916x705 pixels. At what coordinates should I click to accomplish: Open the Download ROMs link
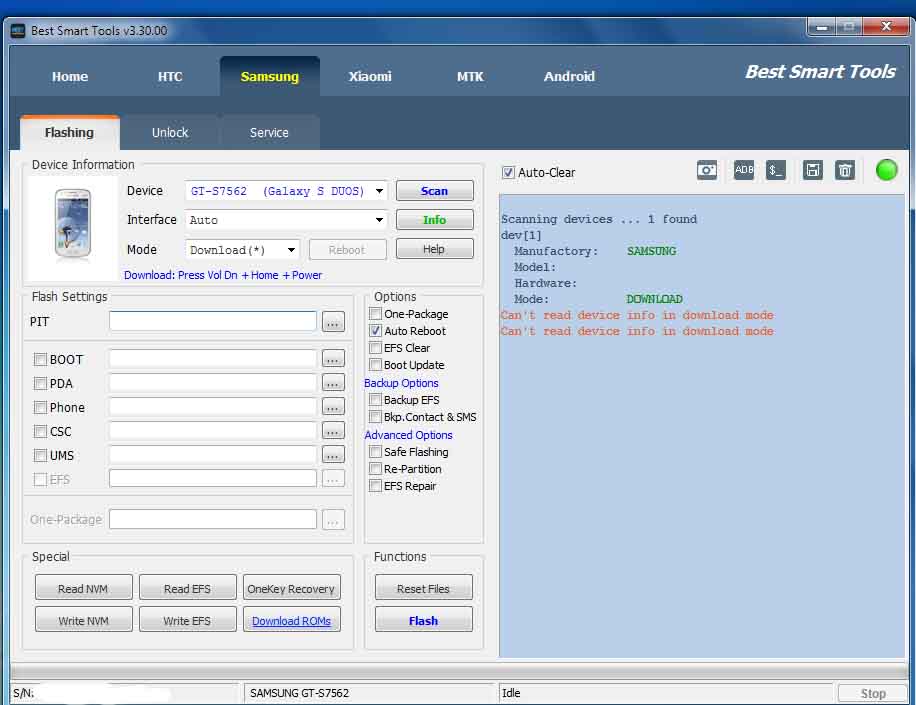(292, 620)
